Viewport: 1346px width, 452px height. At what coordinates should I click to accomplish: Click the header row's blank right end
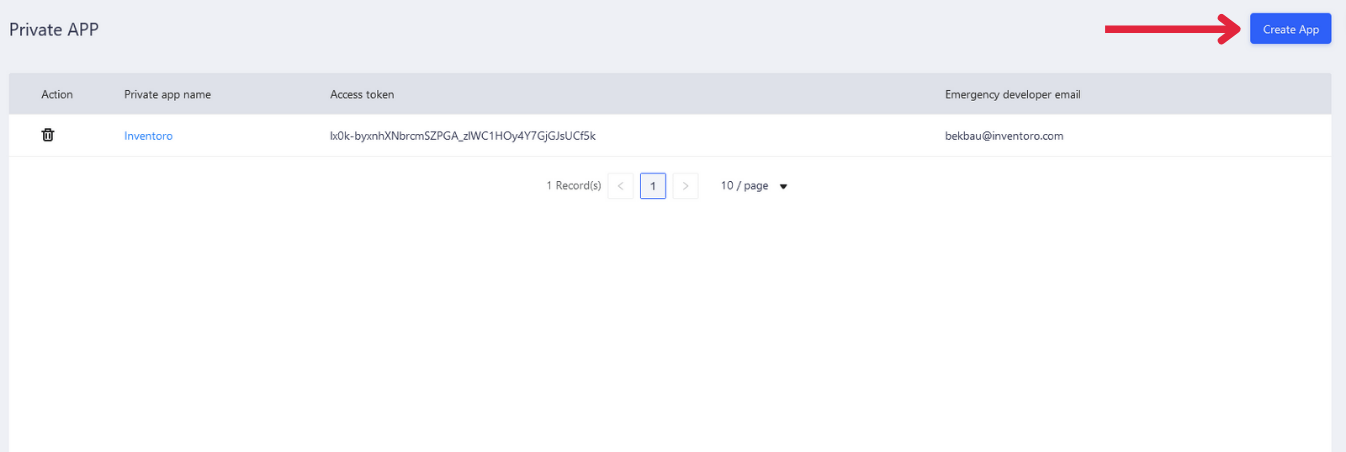tap(1250, 94)
